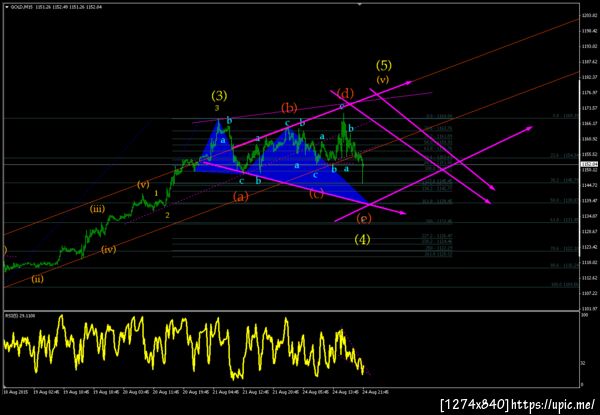This screenshot has width=600, height=415.
Task: Open the https://upic.me/ link
Action: (553, 404)
